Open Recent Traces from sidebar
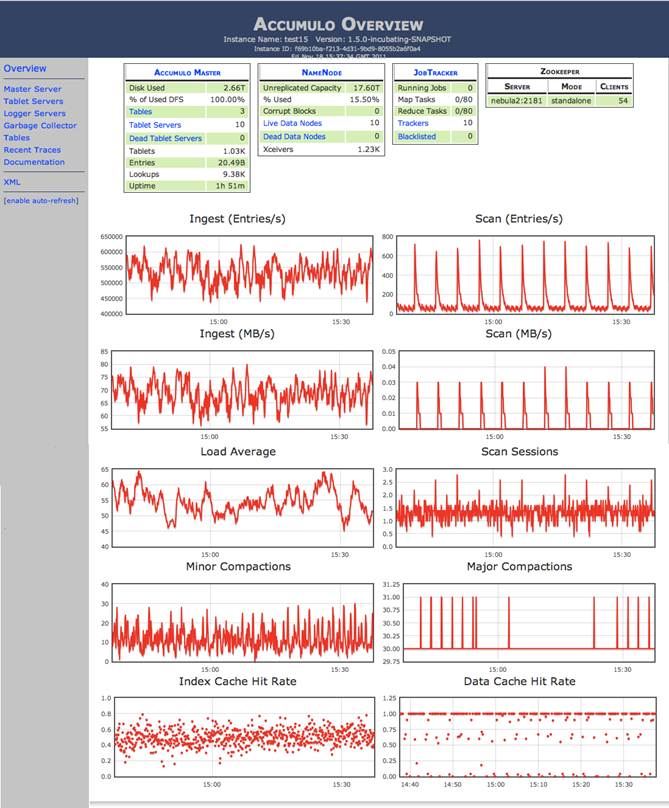Screen dimensions: 669x808 [31, 149]
